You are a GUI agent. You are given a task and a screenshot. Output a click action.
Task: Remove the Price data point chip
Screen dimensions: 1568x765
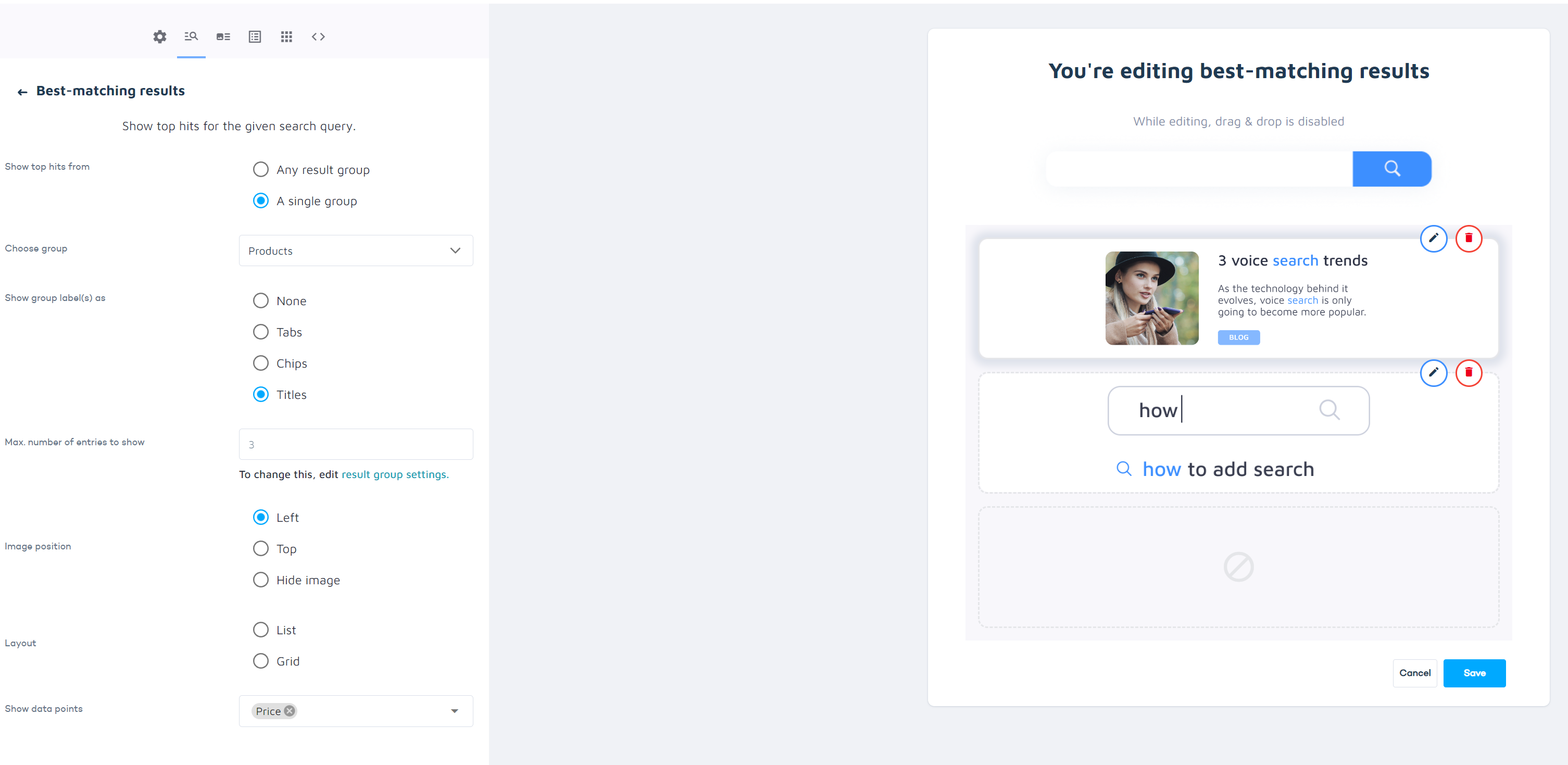[290, 711]
